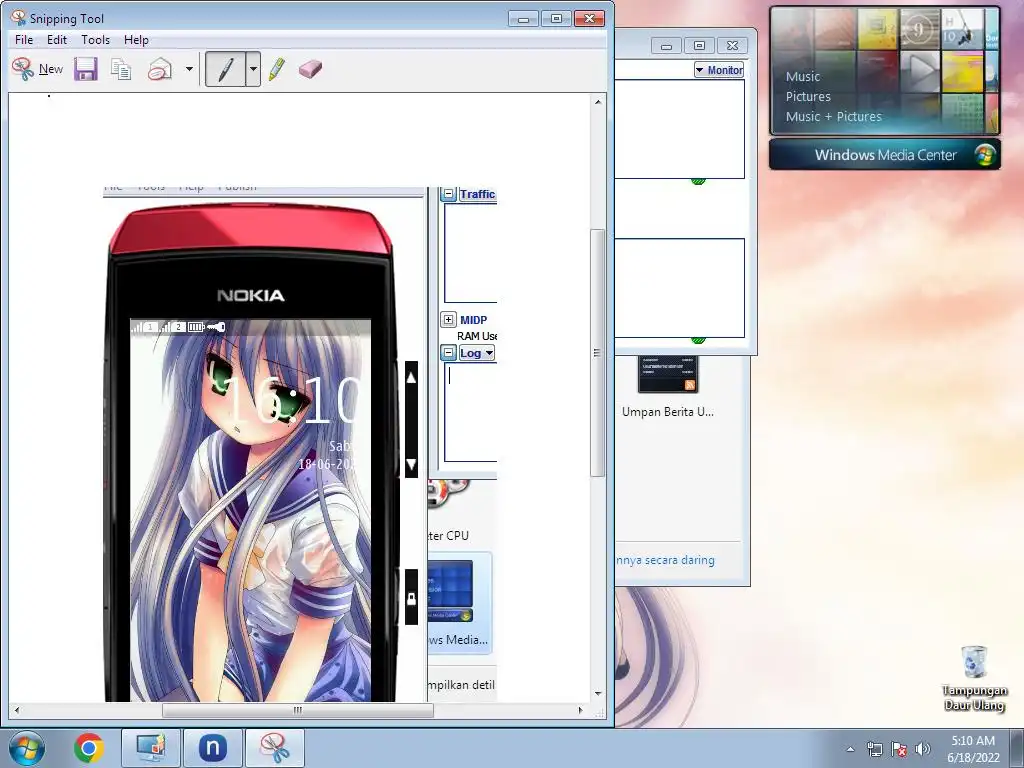Click the Log text area in the snip
Image resolution: width=1024 pixels, height=768 pixels.
click(471, 413)
